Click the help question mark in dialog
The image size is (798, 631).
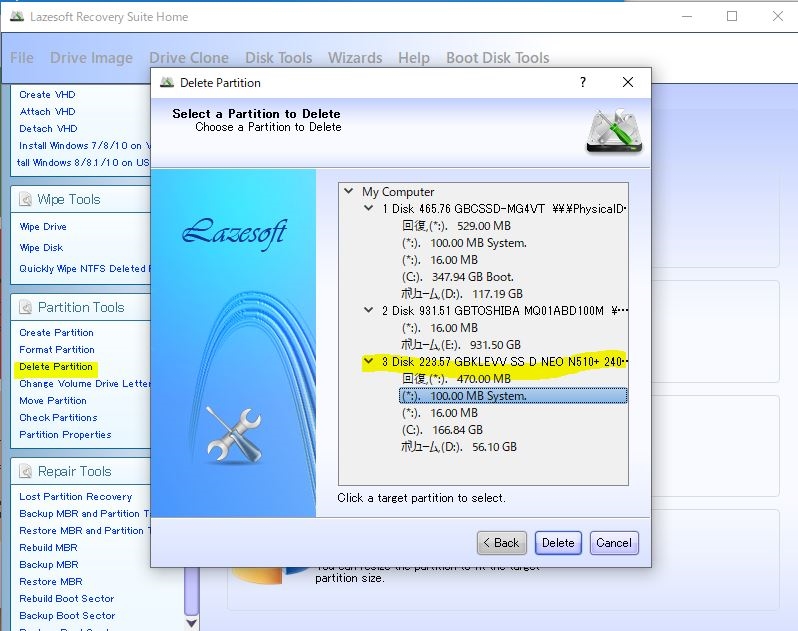coord(583,82)
